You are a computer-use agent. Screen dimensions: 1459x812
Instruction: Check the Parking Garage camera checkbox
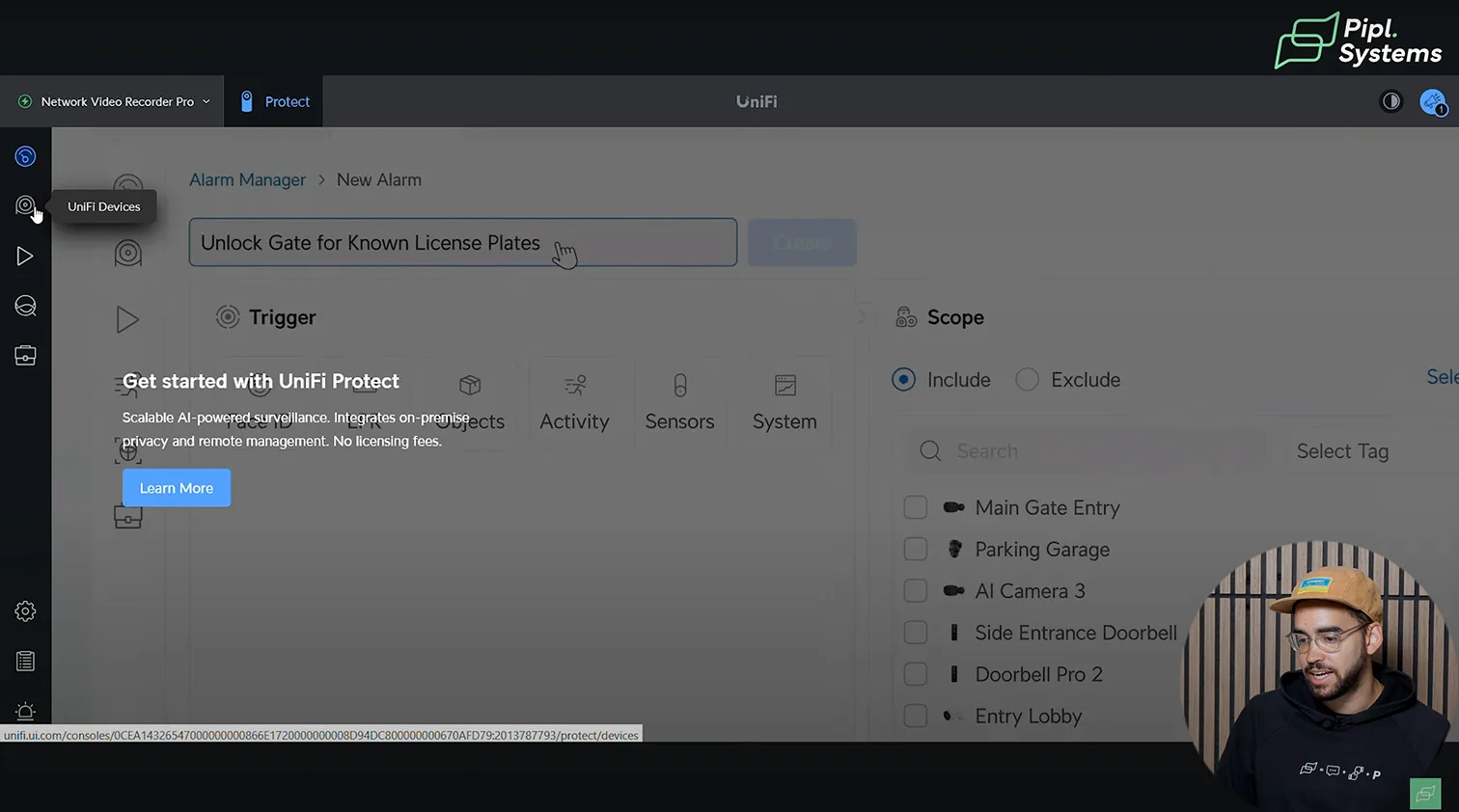coord(915,550)
